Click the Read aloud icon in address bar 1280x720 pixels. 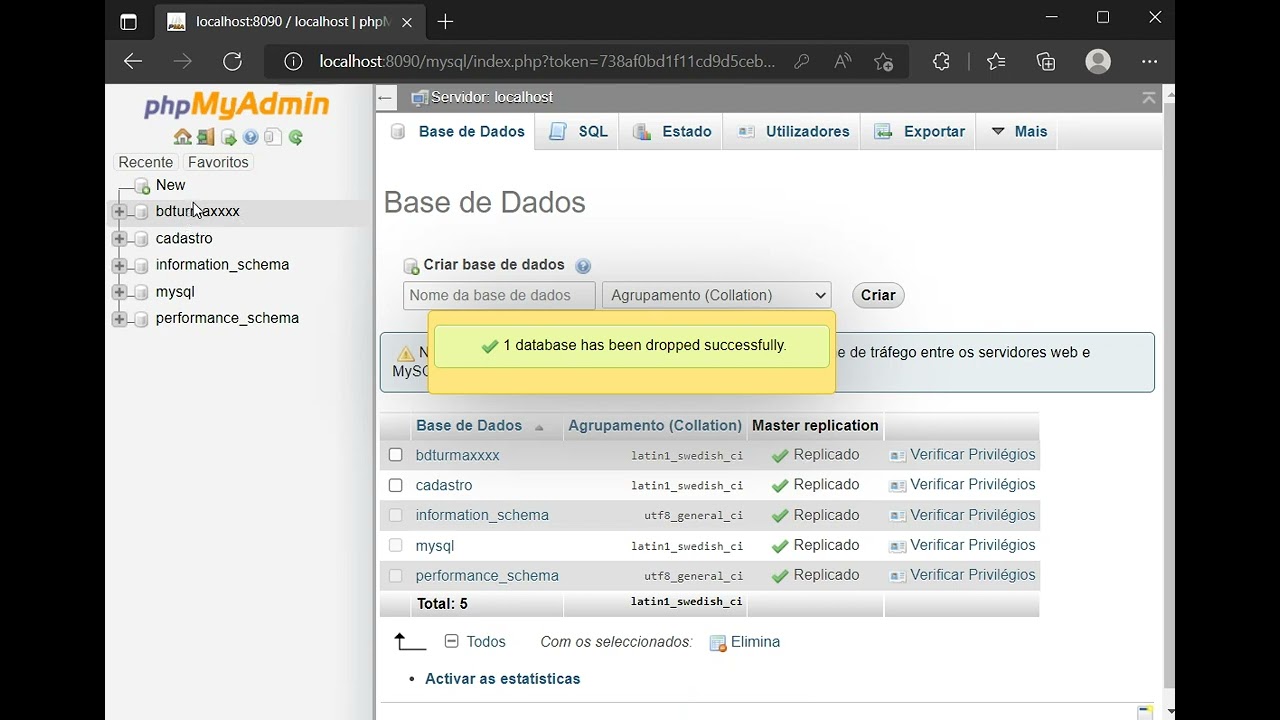(x=843, y=62)
